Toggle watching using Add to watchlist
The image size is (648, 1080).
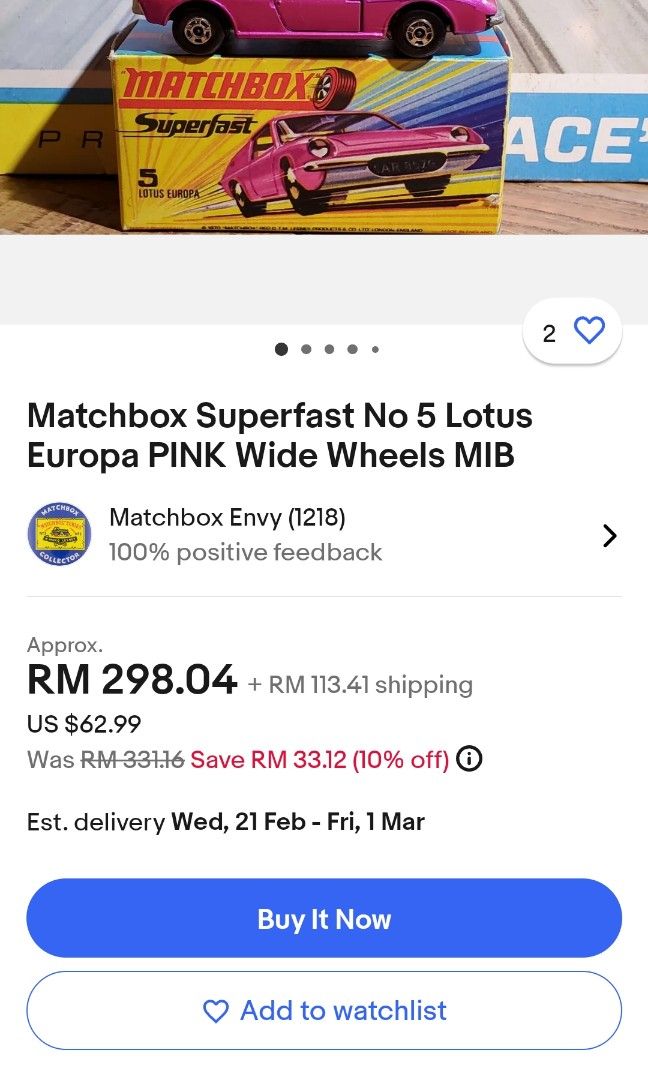(x=324, y=1011)
